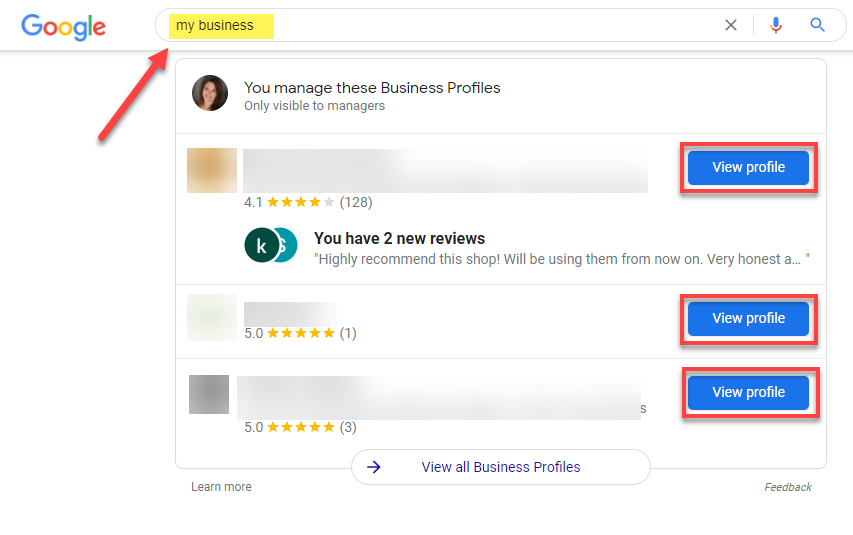Click the Learn more link
The image size is (853, 535).
[x=221, y=487]
